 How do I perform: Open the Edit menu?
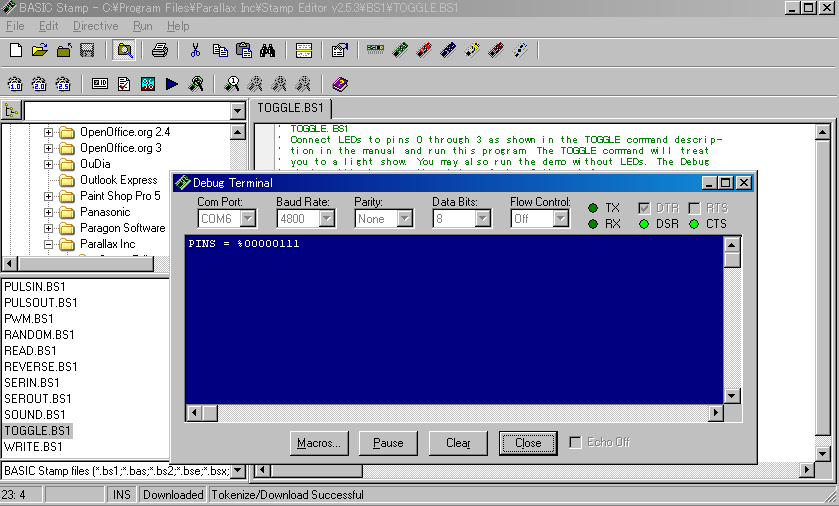pyautogui.click(x=48, y=26)
